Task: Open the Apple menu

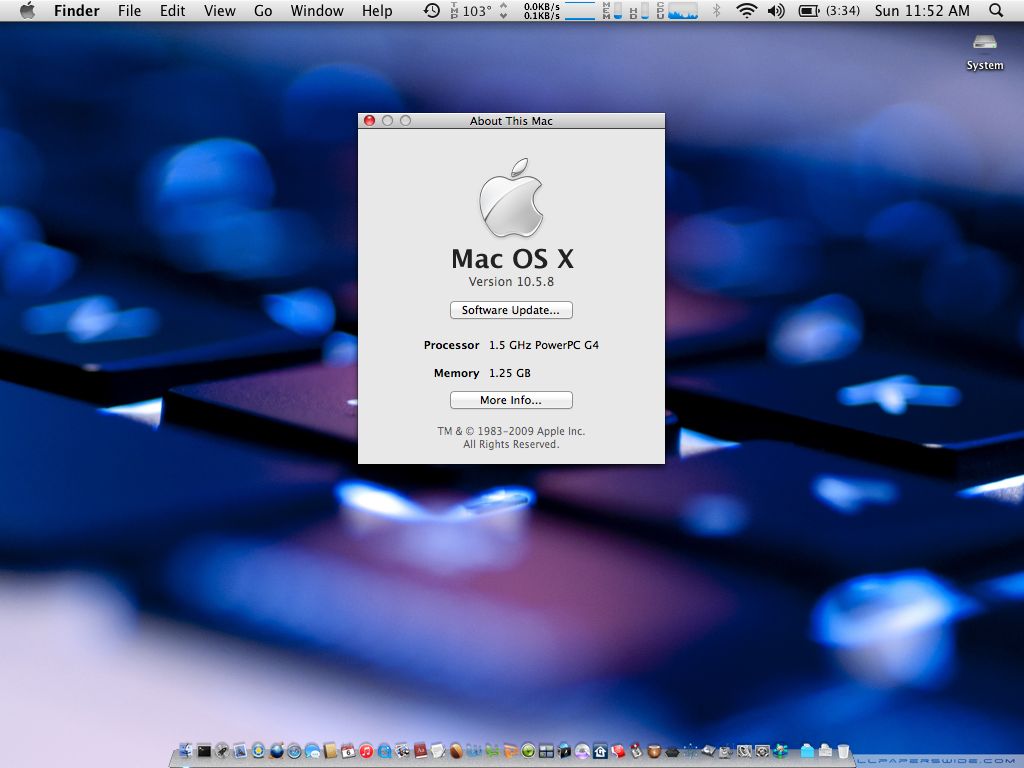Action: click(27, 10)
